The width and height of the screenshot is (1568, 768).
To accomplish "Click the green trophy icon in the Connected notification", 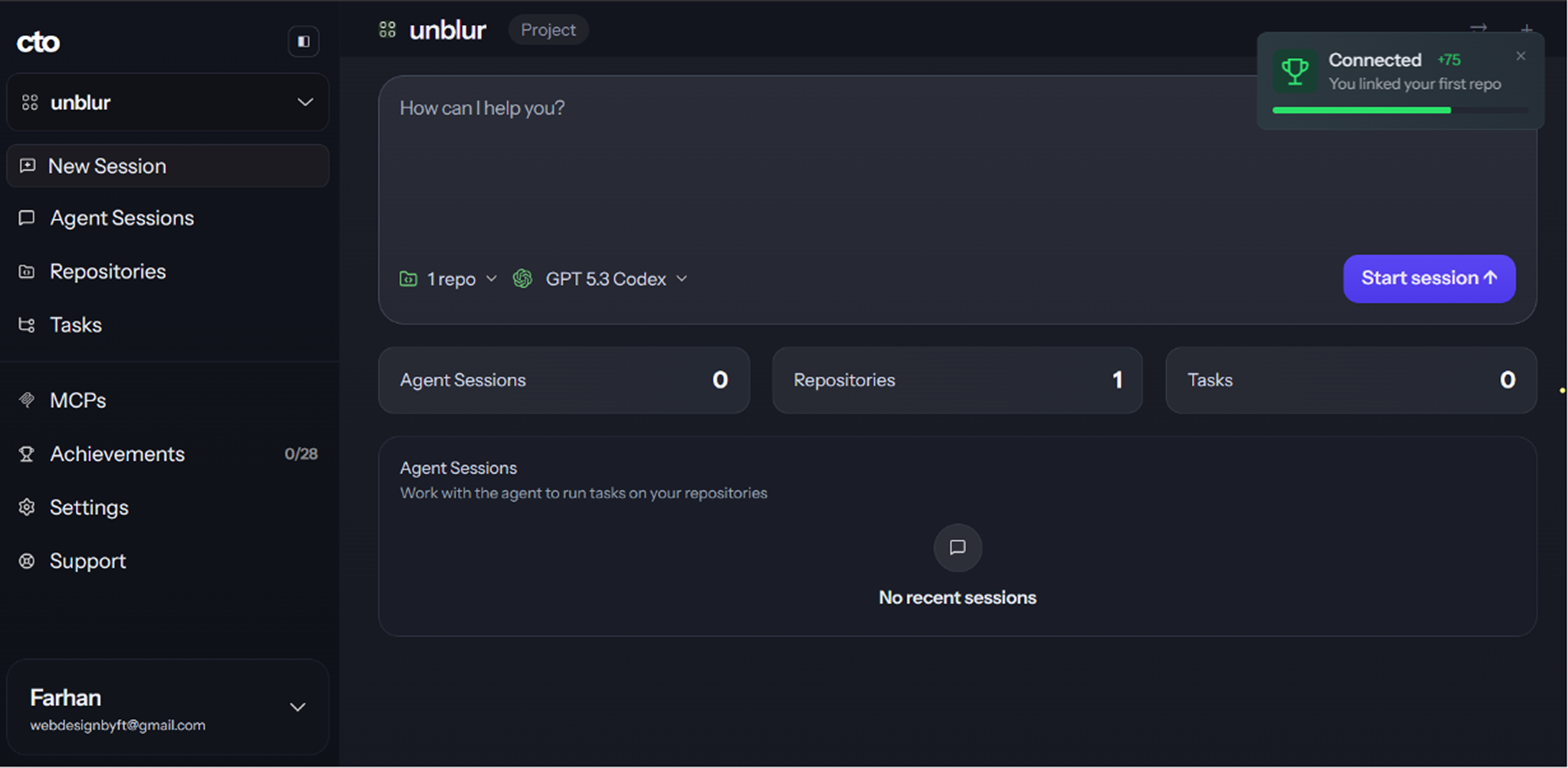I will click(1295, 71).
